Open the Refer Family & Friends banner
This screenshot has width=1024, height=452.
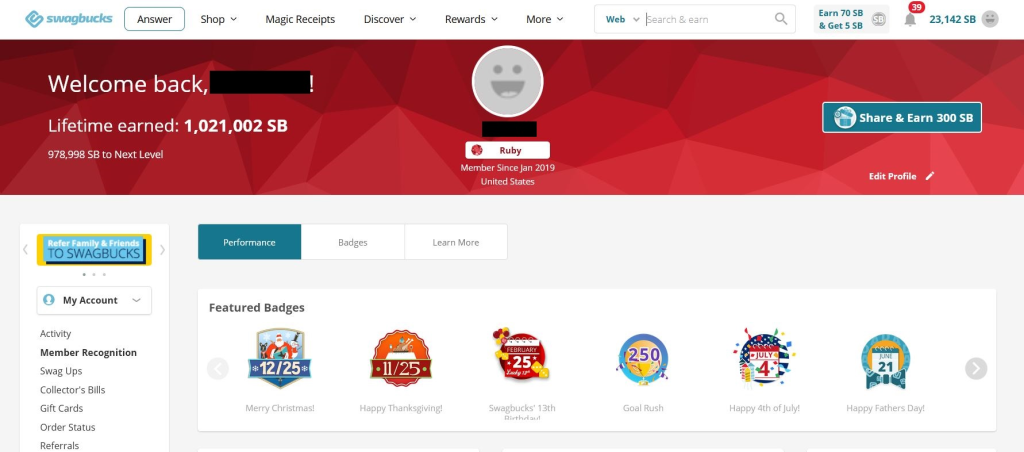pyautogui.click(x=94, y=250)
